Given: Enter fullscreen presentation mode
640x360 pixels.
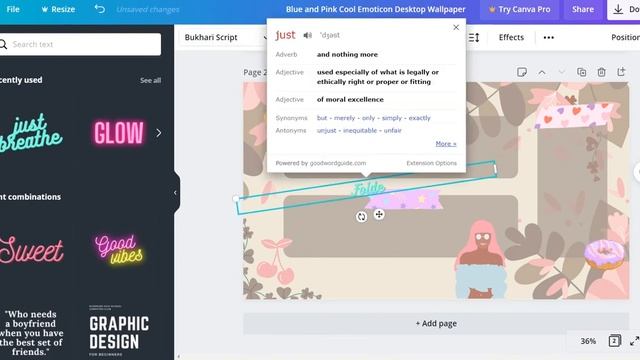Looking at the screenshot, I should click(634, 341).
